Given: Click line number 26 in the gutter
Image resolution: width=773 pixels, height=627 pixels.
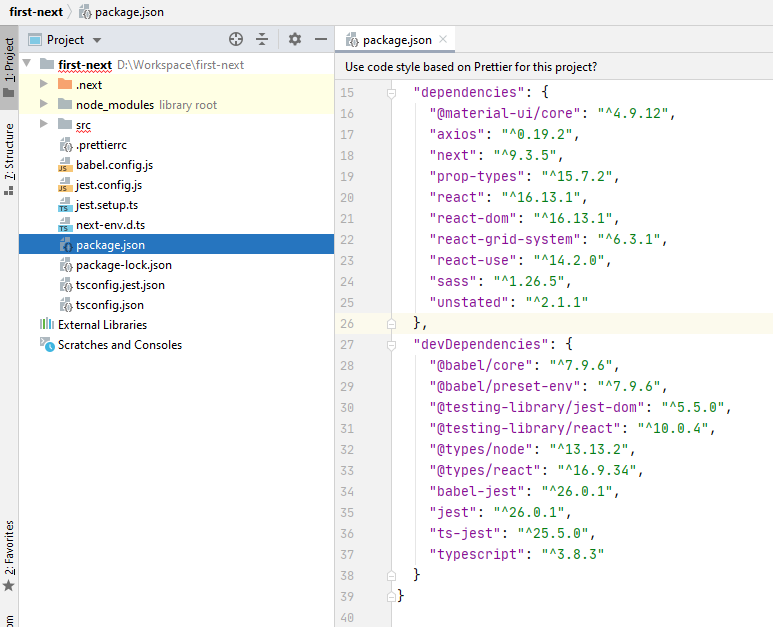Looking at the screenshot, I should 347,323.
